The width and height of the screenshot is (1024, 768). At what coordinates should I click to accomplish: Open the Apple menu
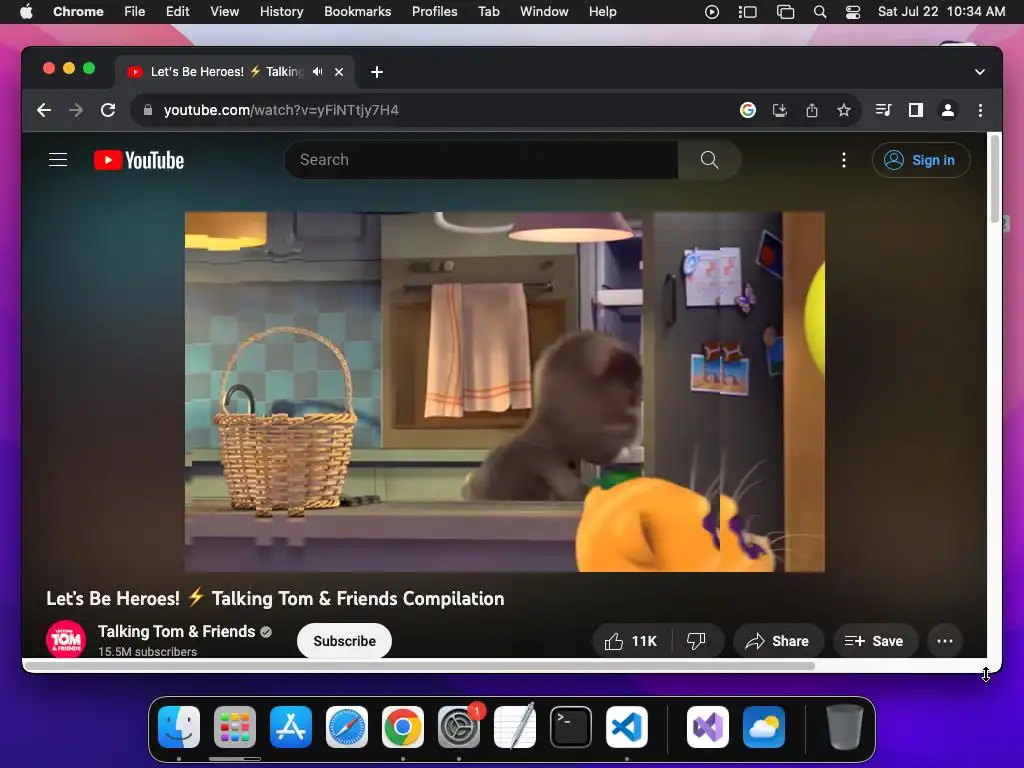coord(26,12)
